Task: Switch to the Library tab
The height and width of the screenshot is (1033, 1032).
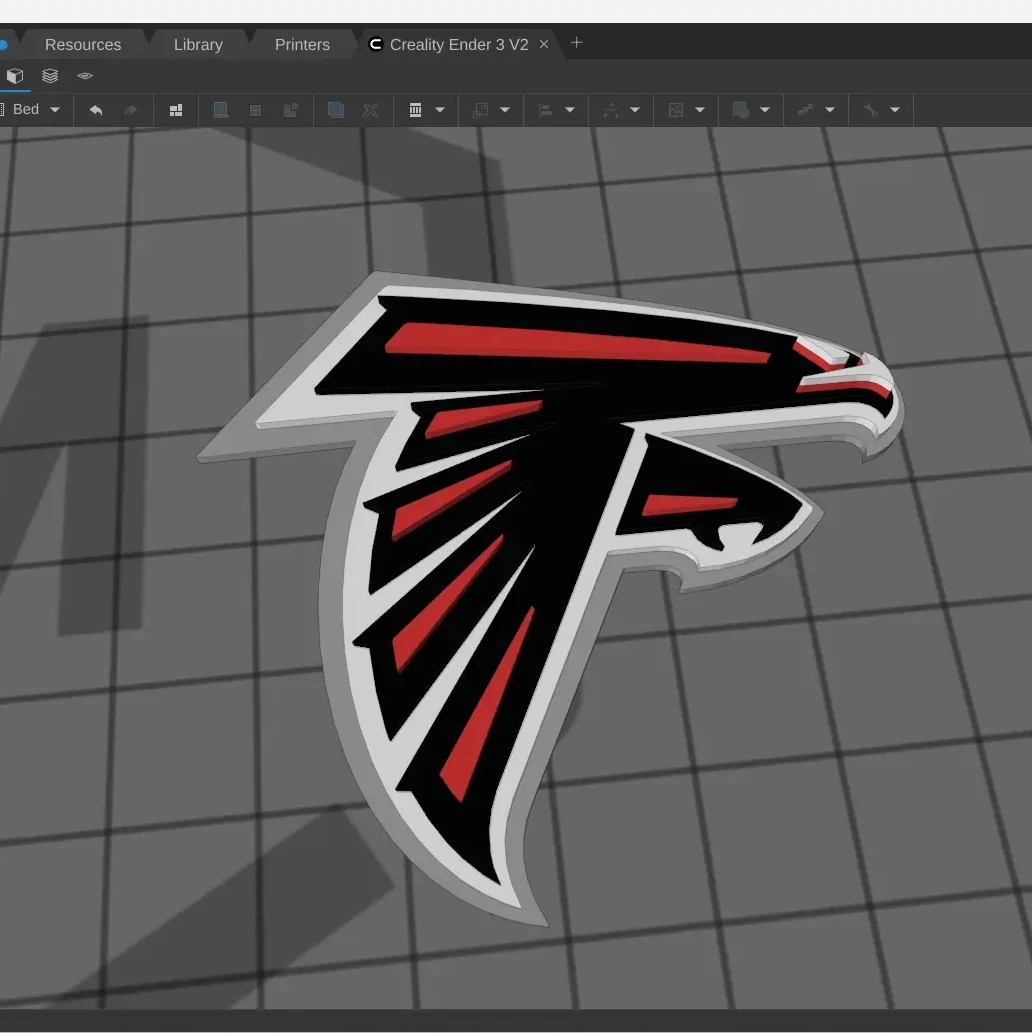Action: pyautogui.click(x=198, y=45)
